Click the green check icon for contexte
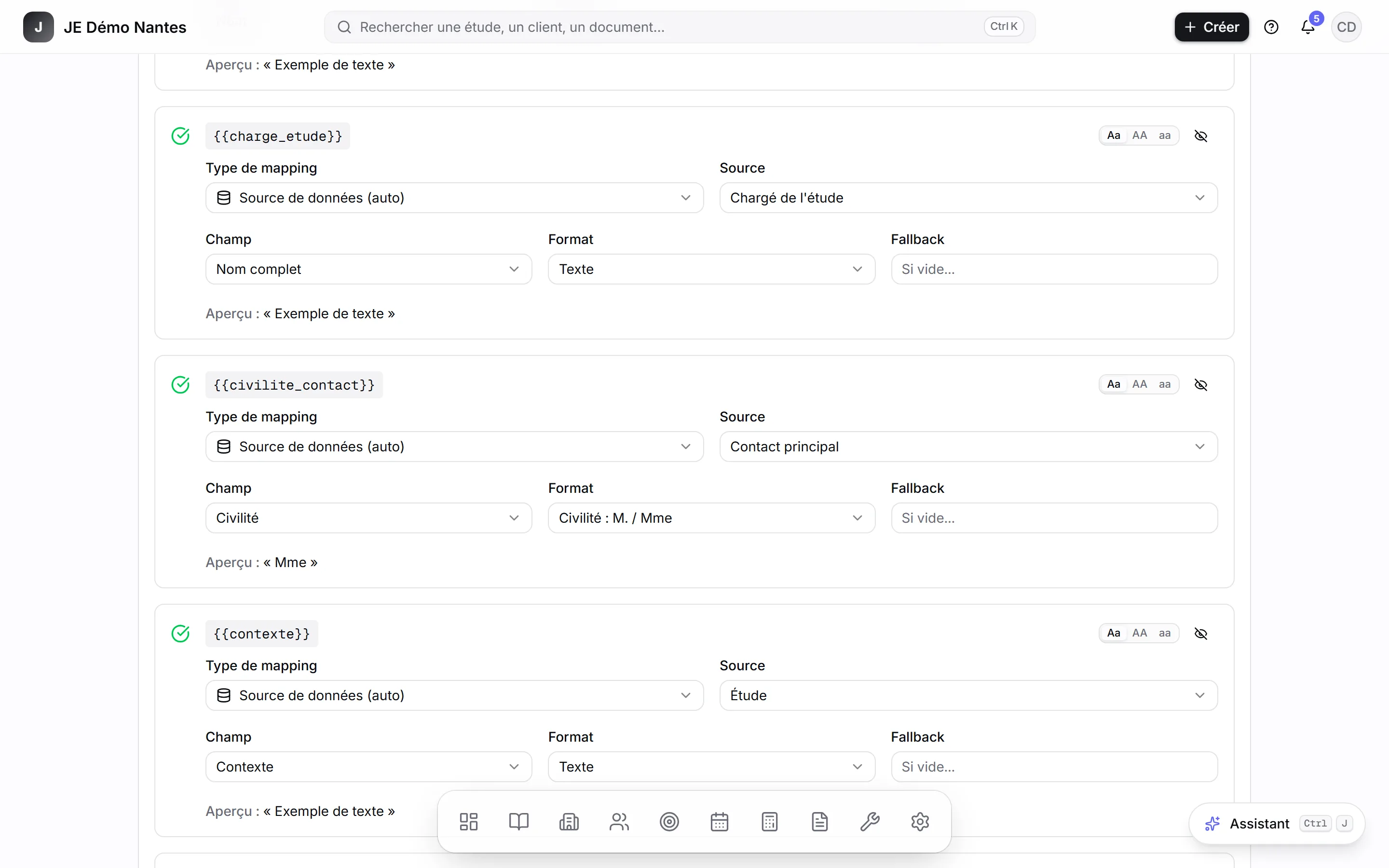 (180, 634)
